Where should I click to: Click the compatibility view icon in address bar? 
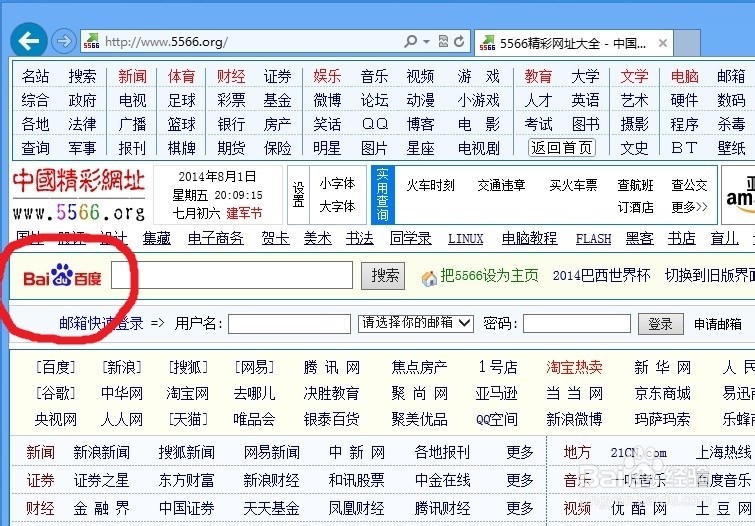pos(443,41)
